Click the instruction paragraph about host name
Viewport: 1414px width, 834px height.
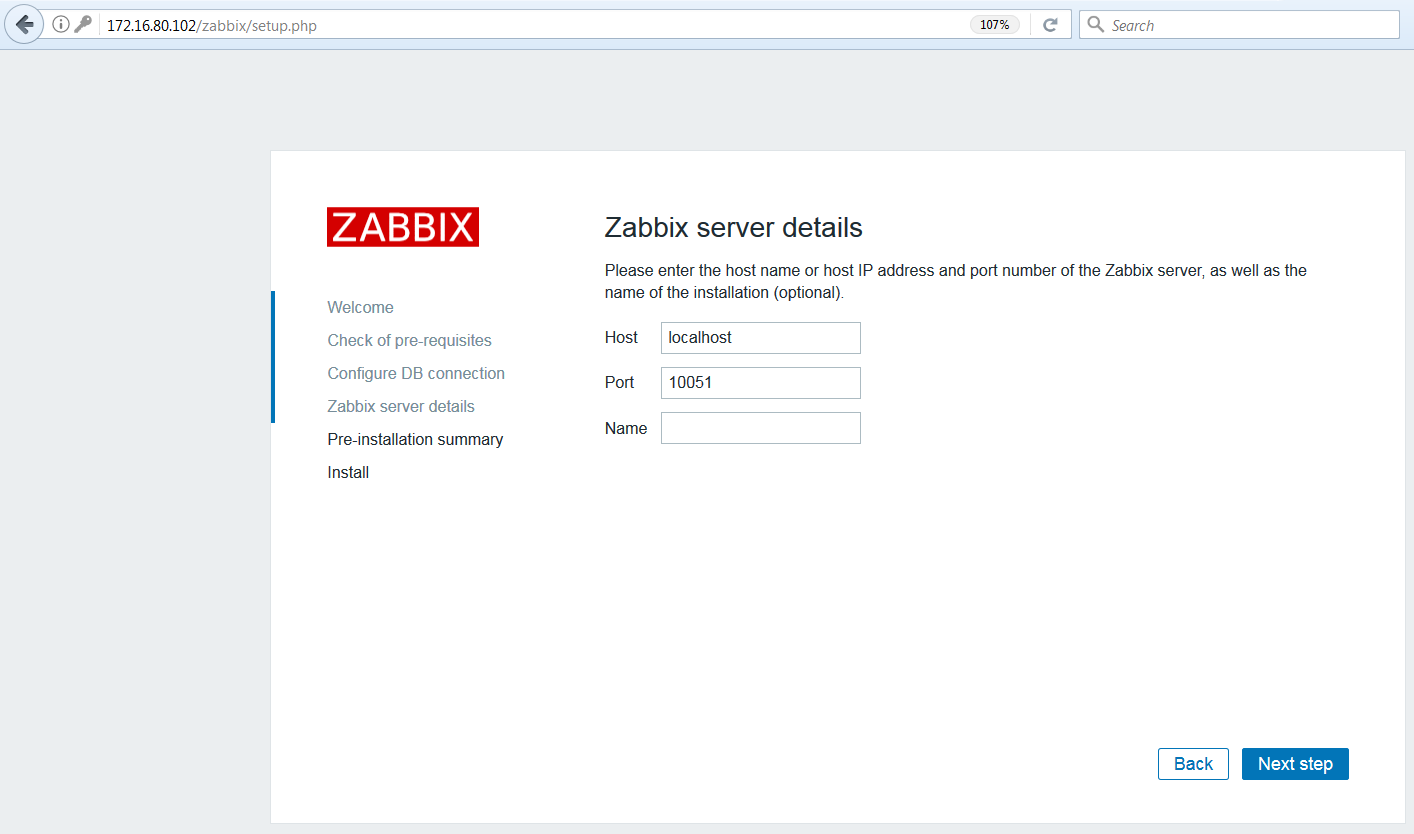point(955,282)
